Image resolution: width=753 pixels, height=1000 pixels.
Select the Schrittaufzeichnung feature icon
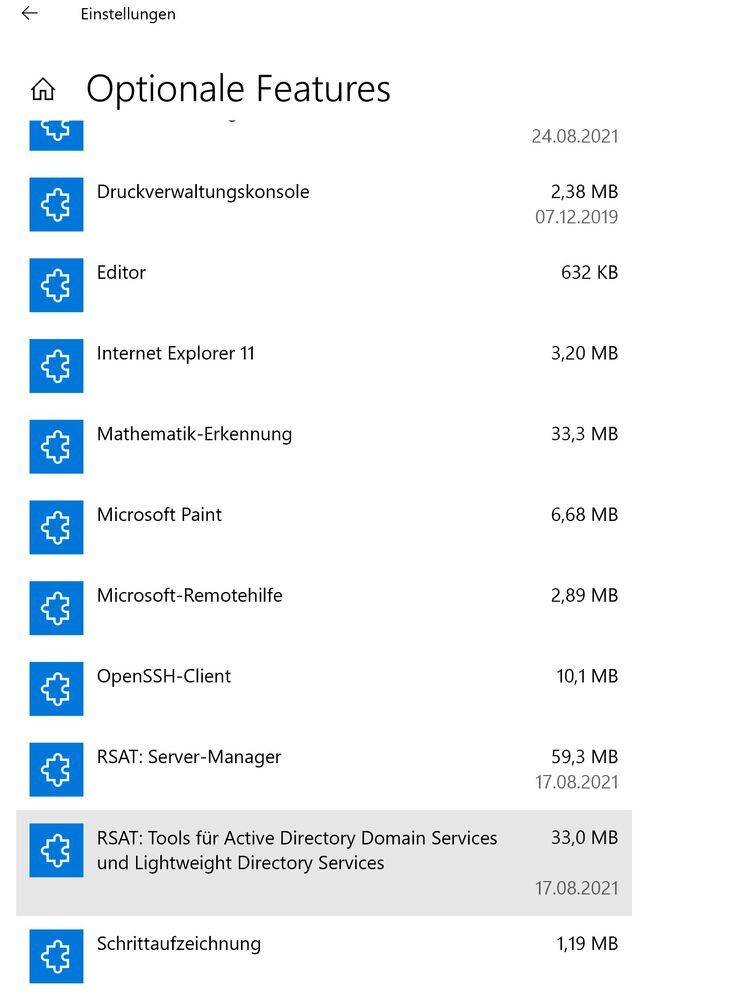tap(56, 957)
